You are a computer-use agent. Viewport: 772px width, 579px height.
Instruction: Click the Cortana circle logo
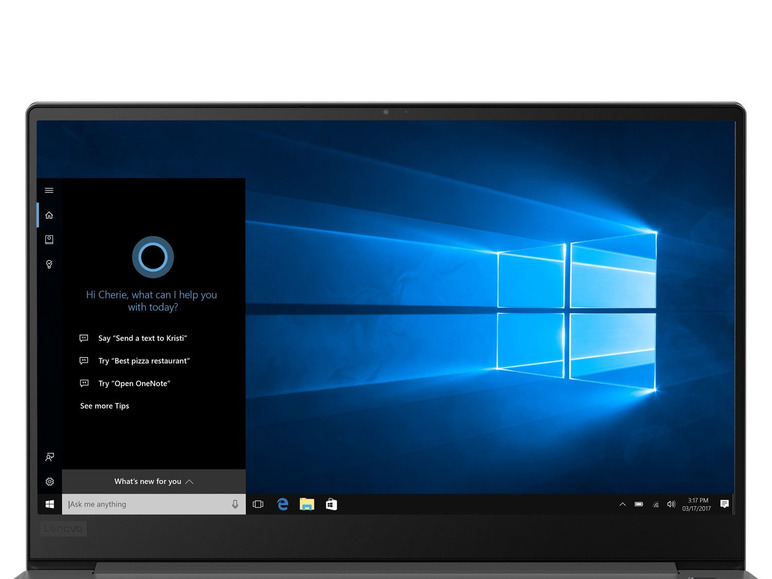(x=152, y=257)
